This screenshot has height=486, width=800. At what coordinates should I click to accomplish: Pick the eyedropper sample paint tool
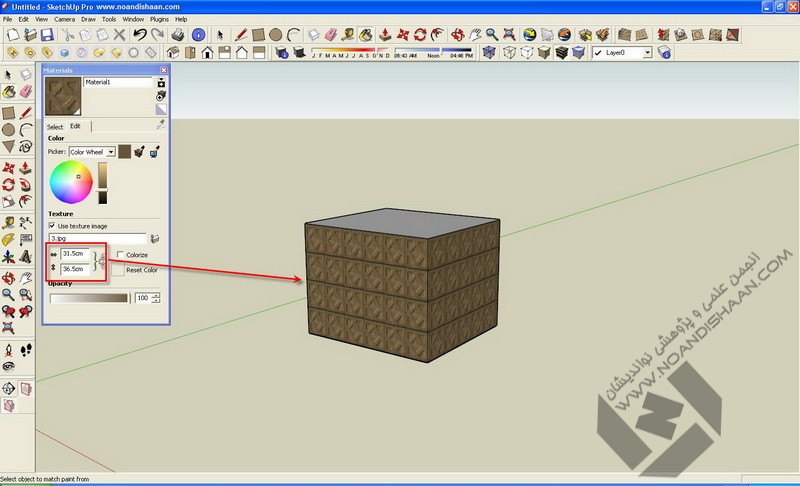(160, 125)
